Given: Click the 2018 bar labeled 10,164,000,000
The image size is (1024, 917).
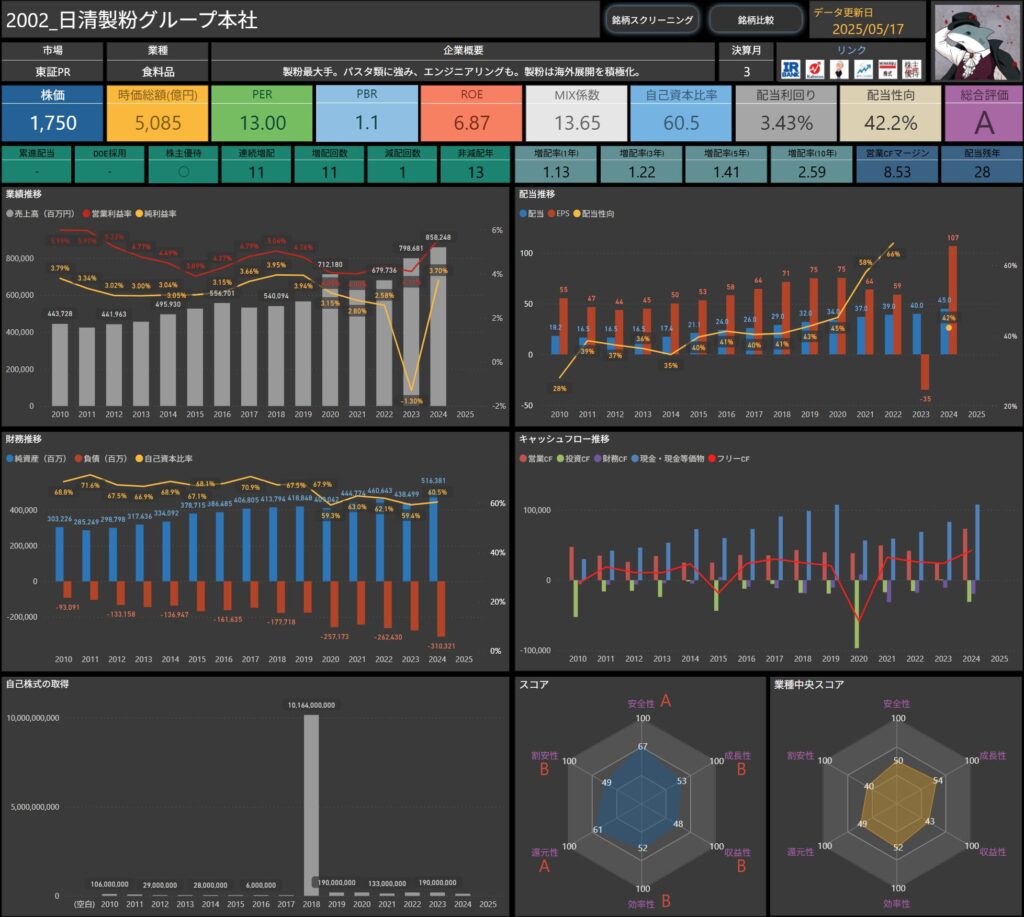Looking at the screenshot, I should pyautogui.click(x=312, y=805).
